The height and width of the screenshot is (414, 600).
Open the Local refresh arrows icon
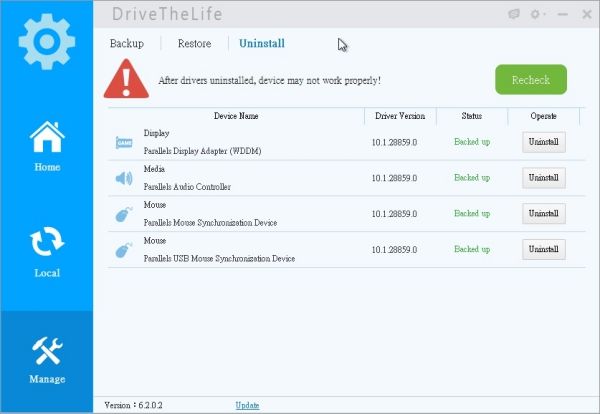pyautogui.click(x=47, y=241)
